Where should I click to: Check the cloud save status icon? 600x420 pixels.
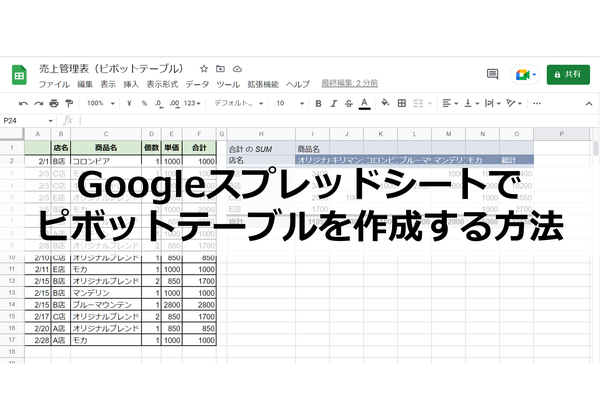coord(237,69)
